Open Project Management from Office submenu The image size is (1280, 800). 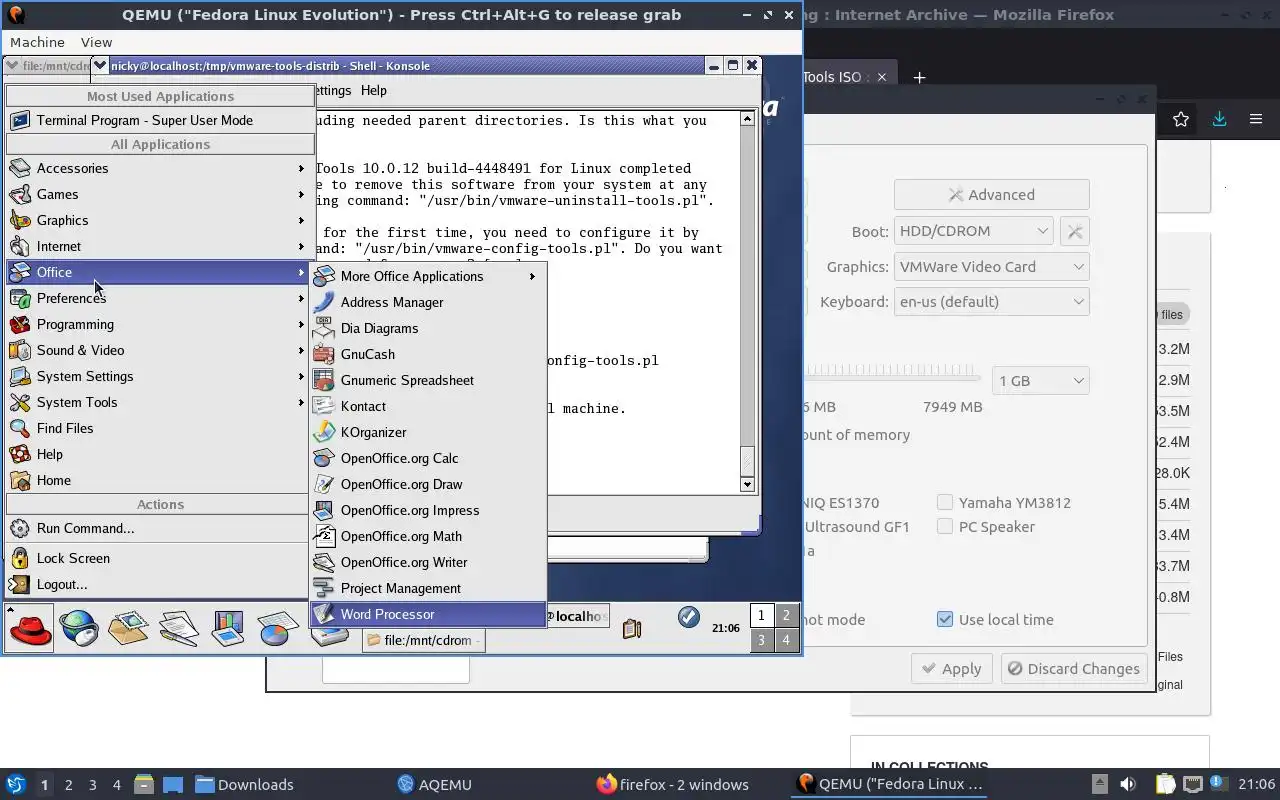tap(428, 588)
